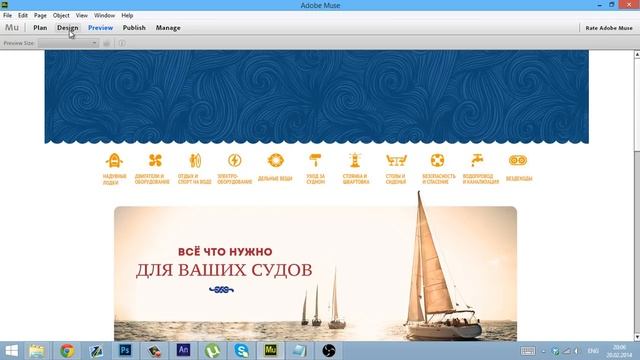Switch to Plan mode

[x=40, y=28]
